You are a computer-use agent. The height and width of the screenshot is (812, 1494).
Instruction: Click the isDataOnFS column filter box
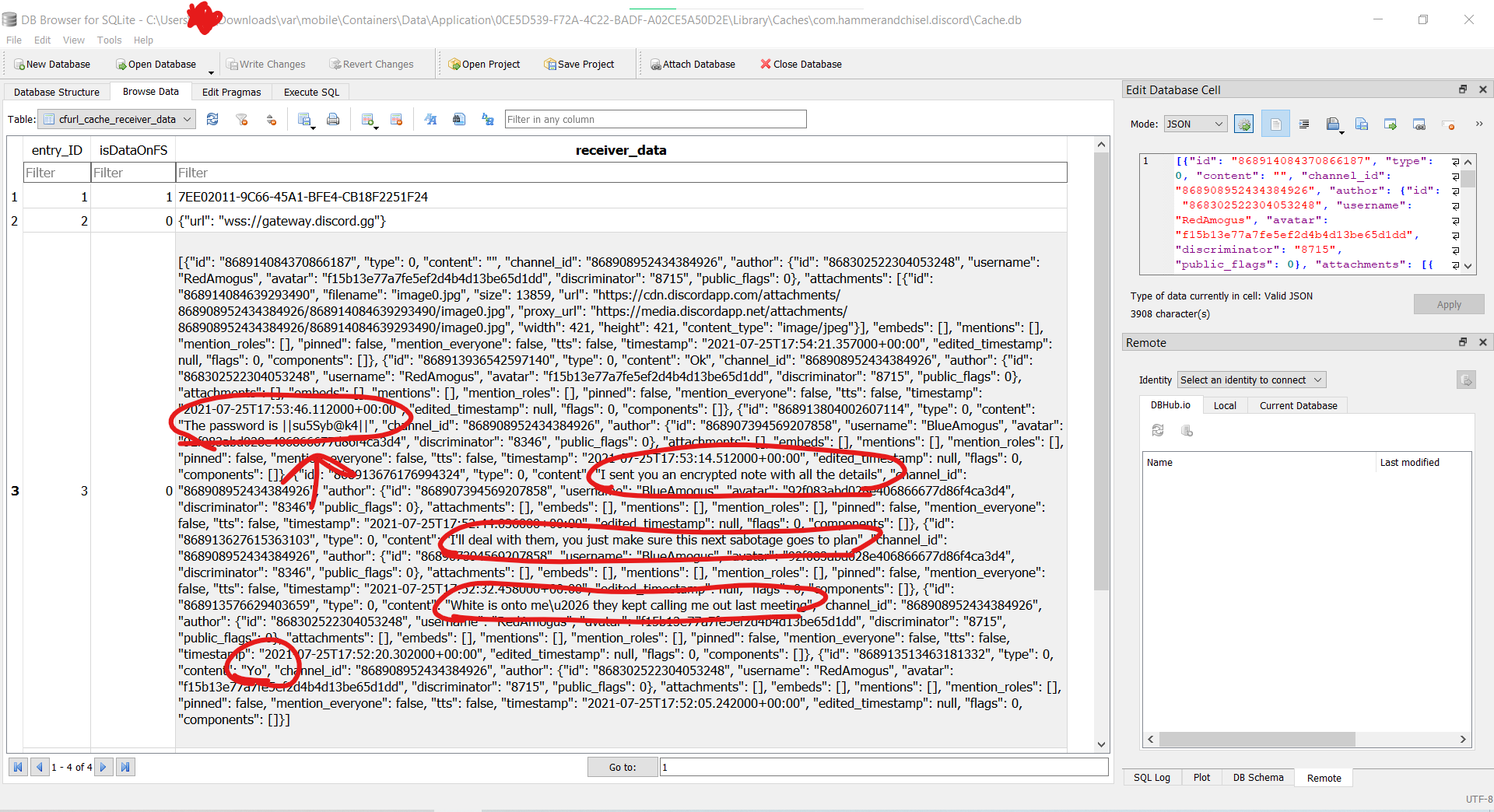133,173
